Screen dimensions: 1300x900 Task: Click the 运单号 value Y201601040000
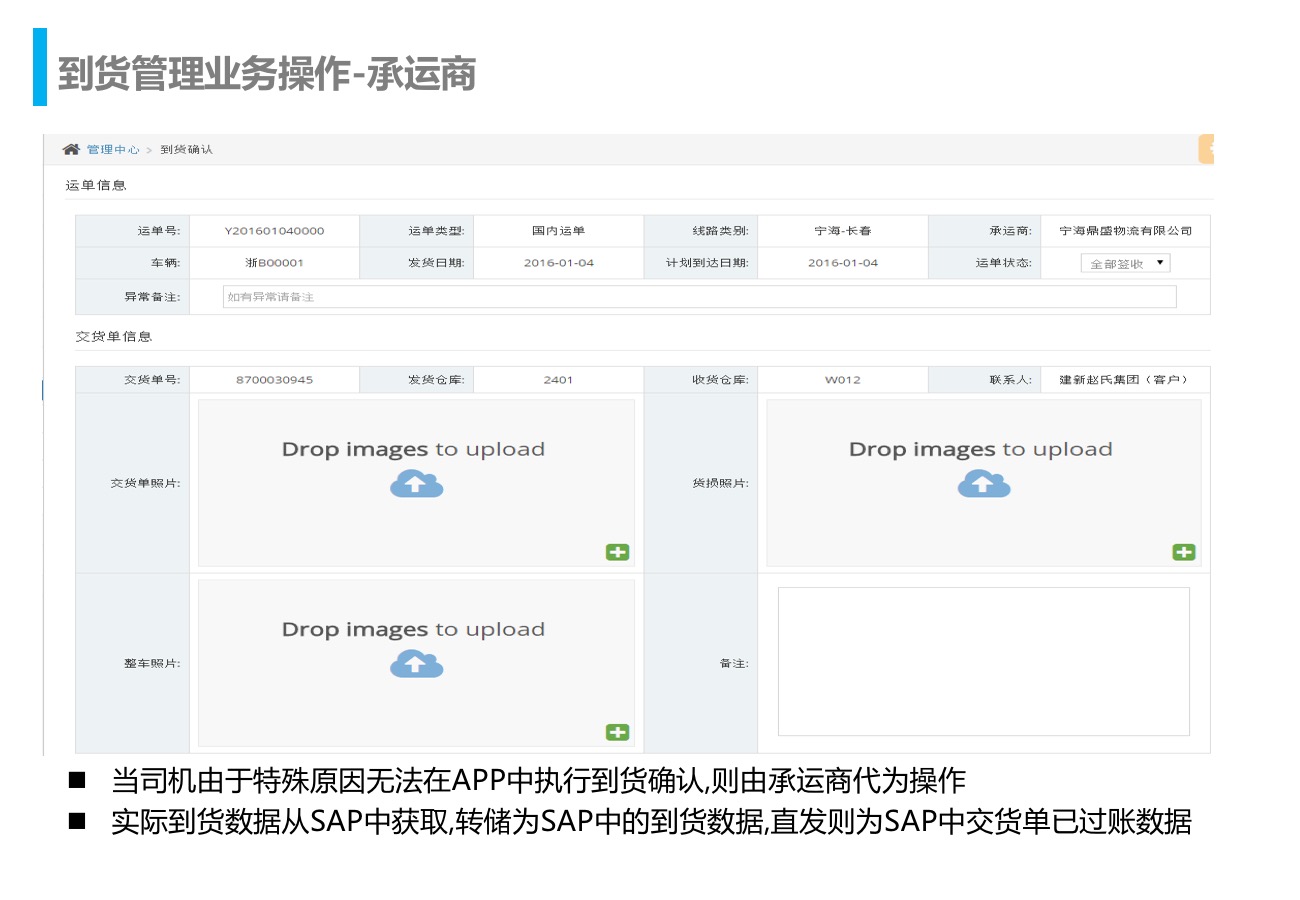point(274,231)
